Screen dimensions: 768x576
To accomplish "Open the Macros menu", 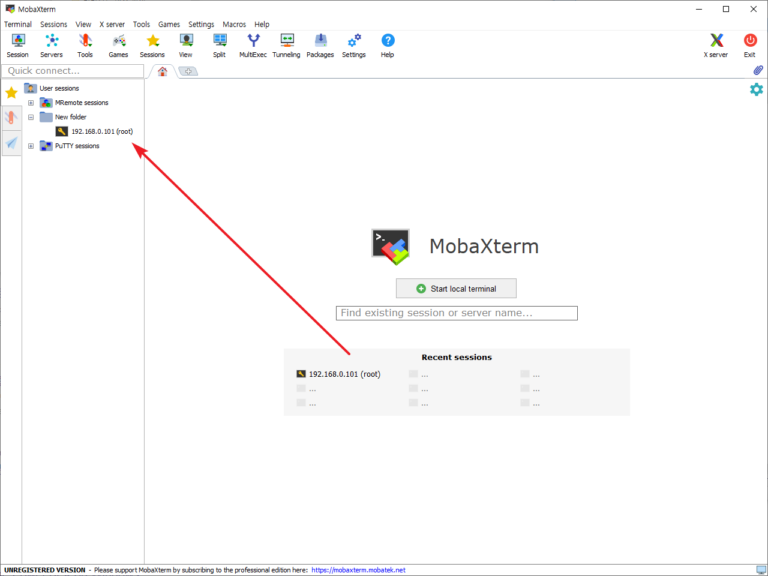I will click(x=234, y=24).
